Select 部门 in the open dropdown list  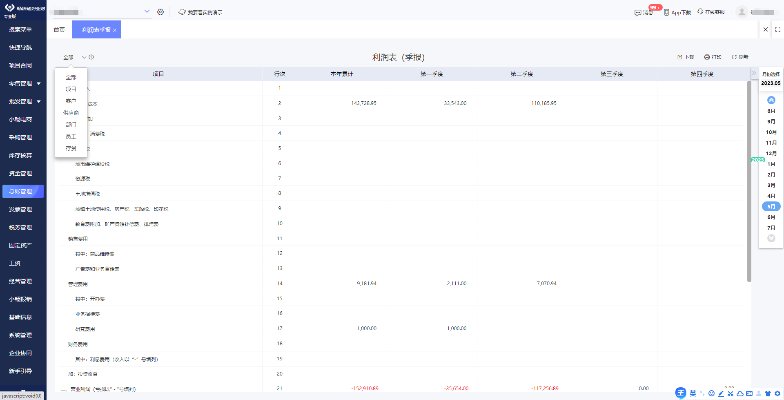point(70,124)
